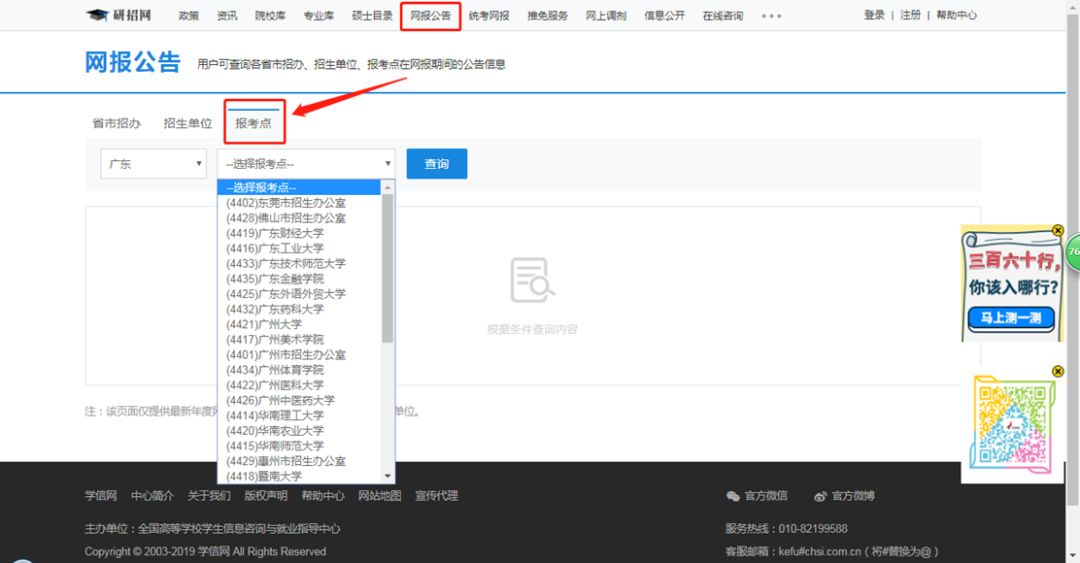
Task: Click the dropdown list scroll-up arrow
Action: tap(388, 187)
